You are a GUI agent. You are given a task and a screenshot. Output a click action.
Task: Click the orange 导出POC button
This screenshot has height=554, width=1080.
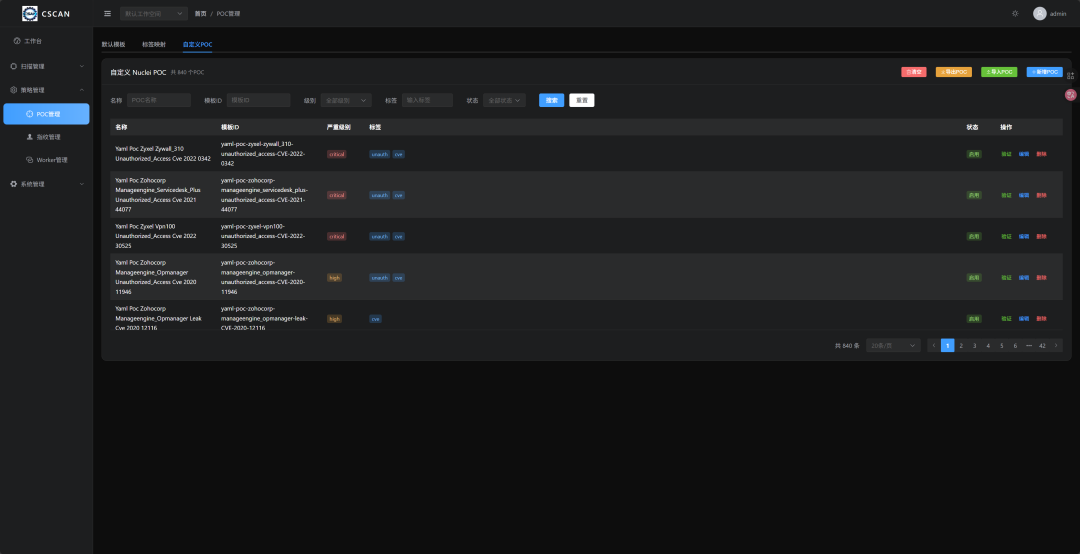point(953,72)
